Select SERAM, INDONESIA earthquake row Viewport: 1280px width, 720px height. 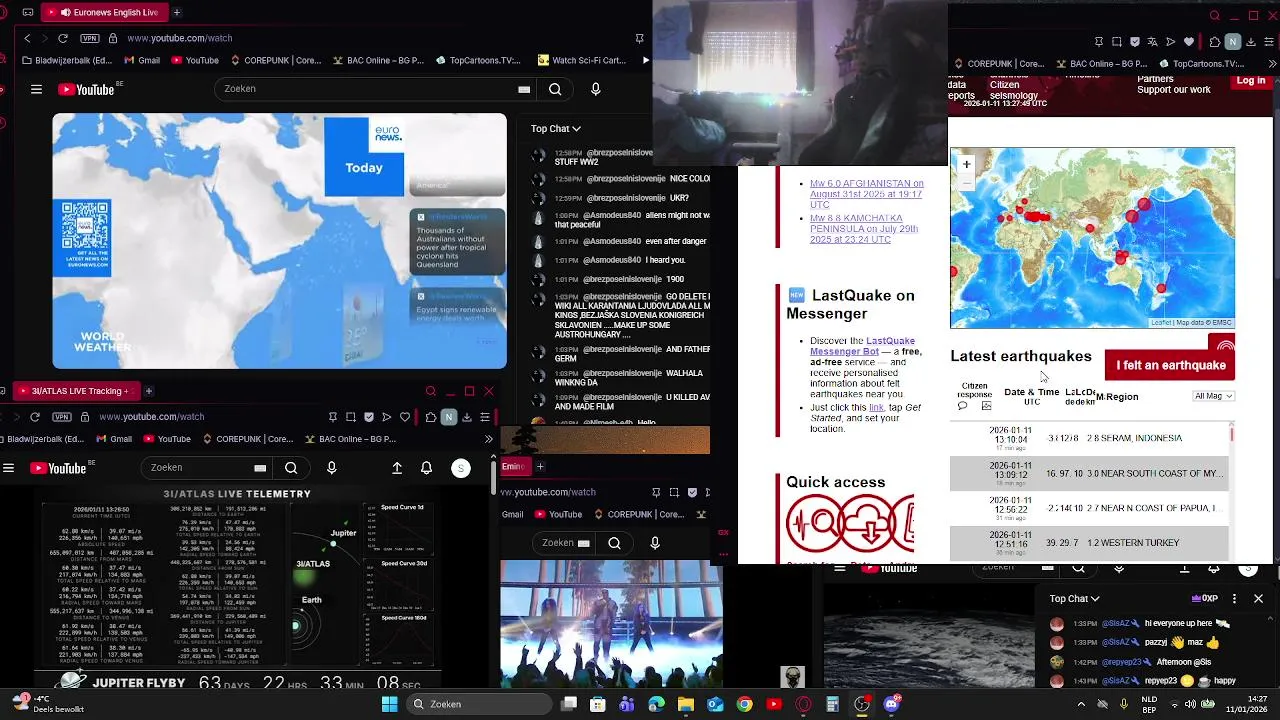tap(1089, 438)
